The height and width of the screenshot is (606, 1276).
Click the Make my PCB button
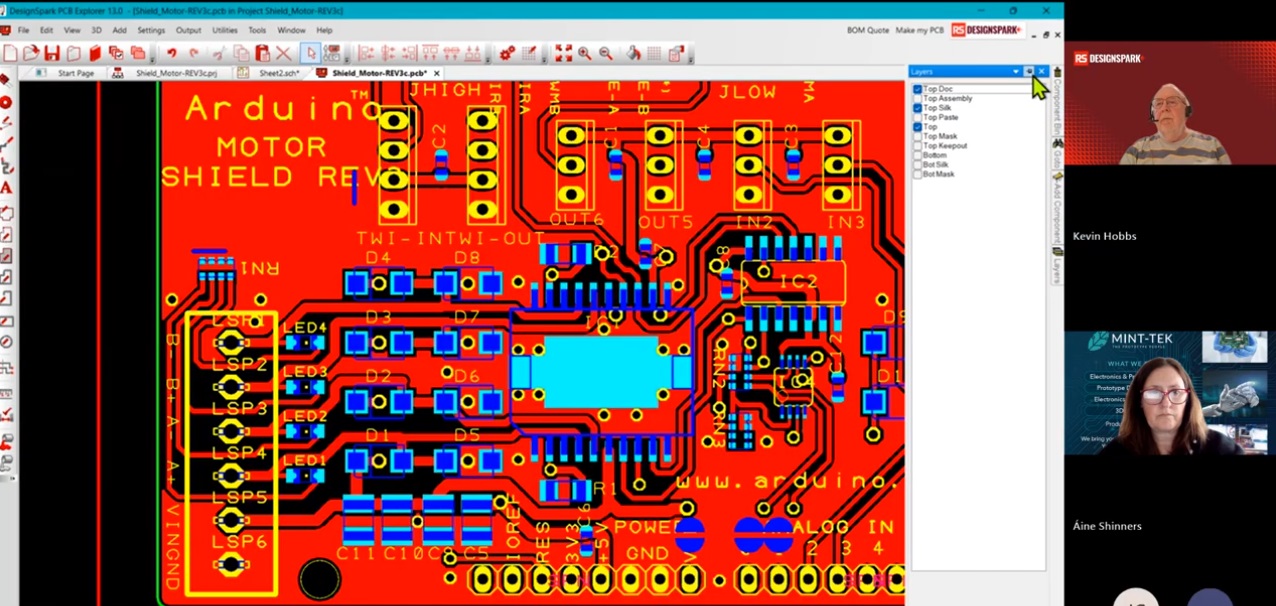pos(920,30)
